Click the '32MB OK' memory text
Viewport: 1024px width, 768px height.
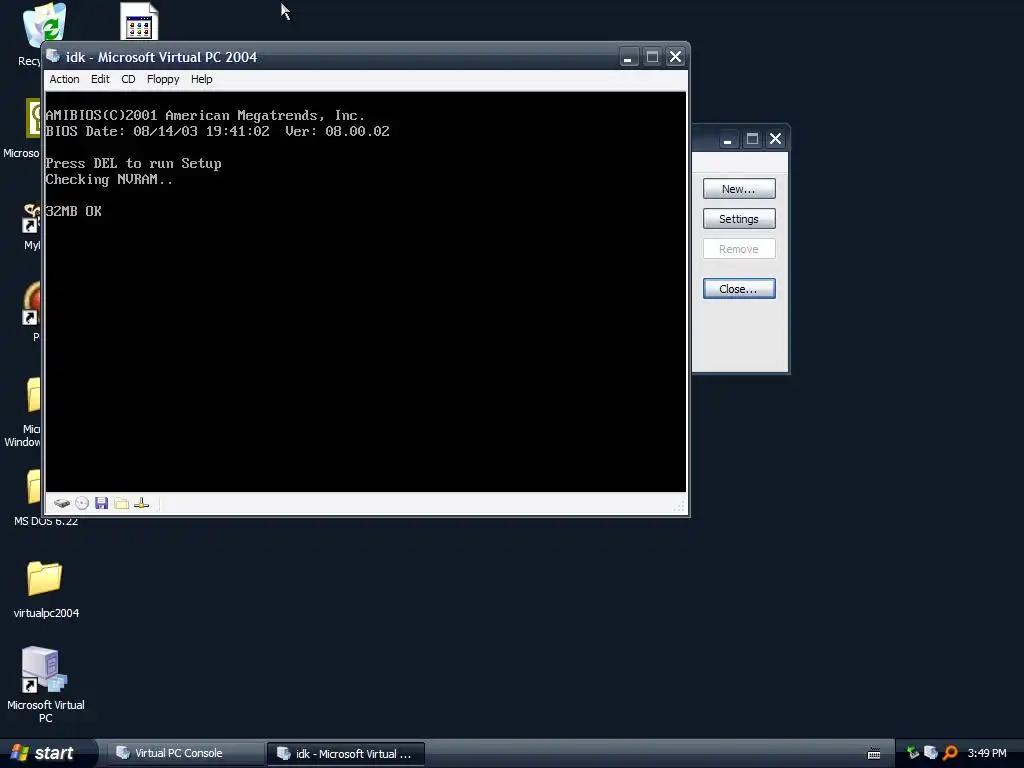click(x=73, y=211)
